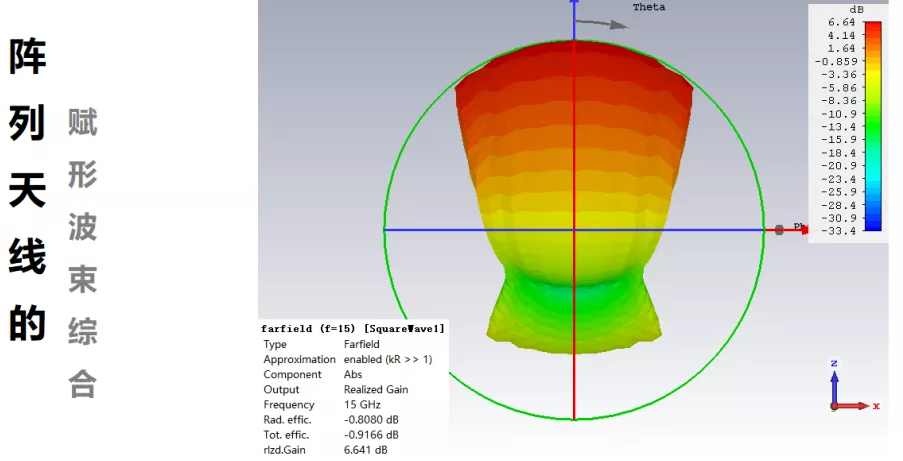Screen dimensions: 903x461
Task: Click the dB color scale bar
Action: [x=873, y=126]
